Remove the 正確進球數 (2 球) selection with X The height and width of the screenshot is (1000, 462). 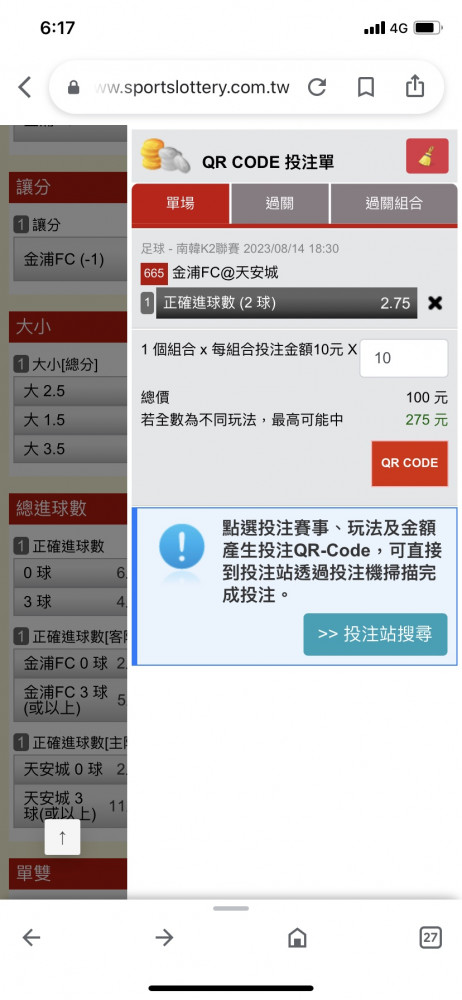[435, 303]
